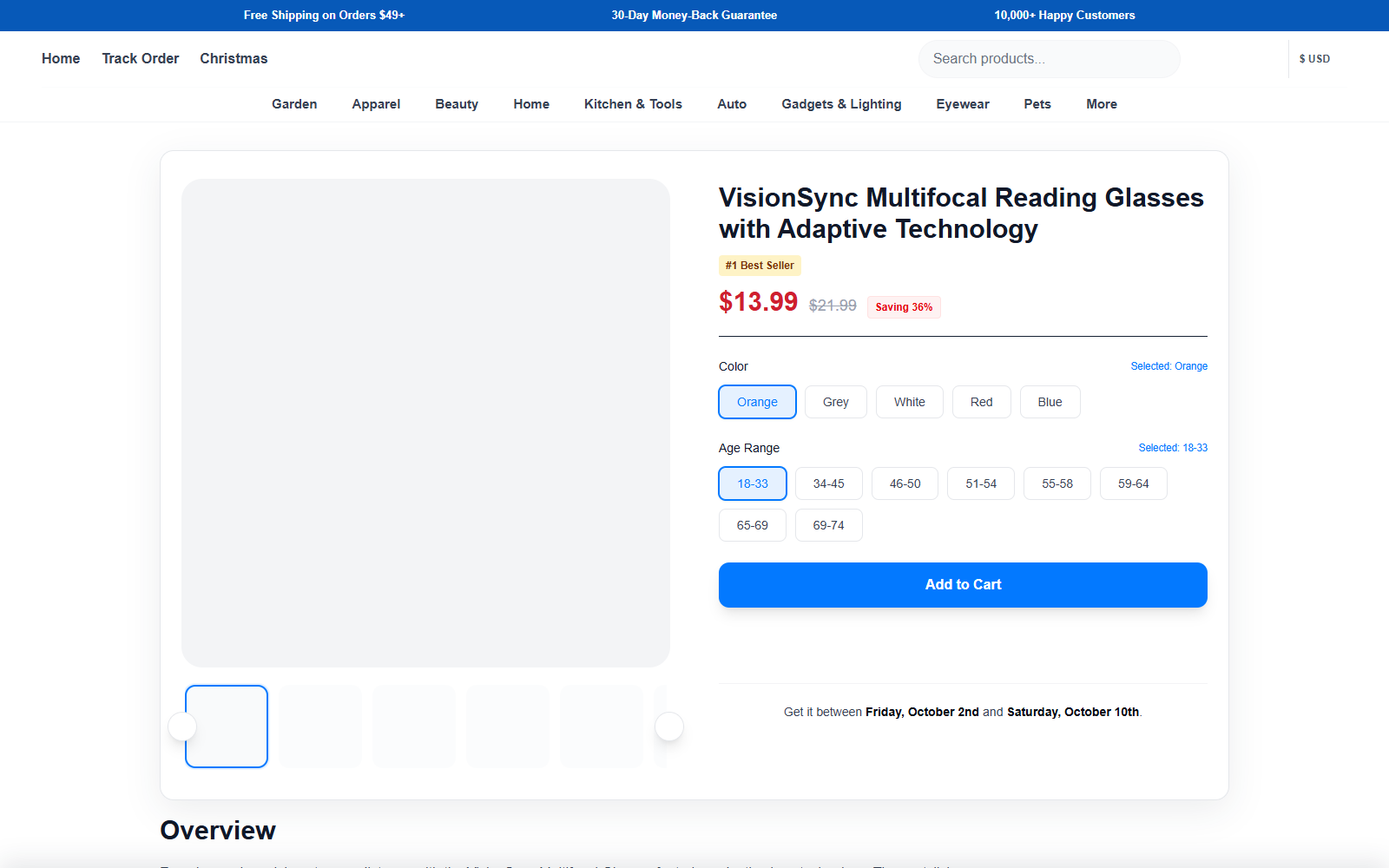The width and height of the screenshot is (1389, 868).
Task: Choose the 46-50 age range
Action: coord(905,483)
